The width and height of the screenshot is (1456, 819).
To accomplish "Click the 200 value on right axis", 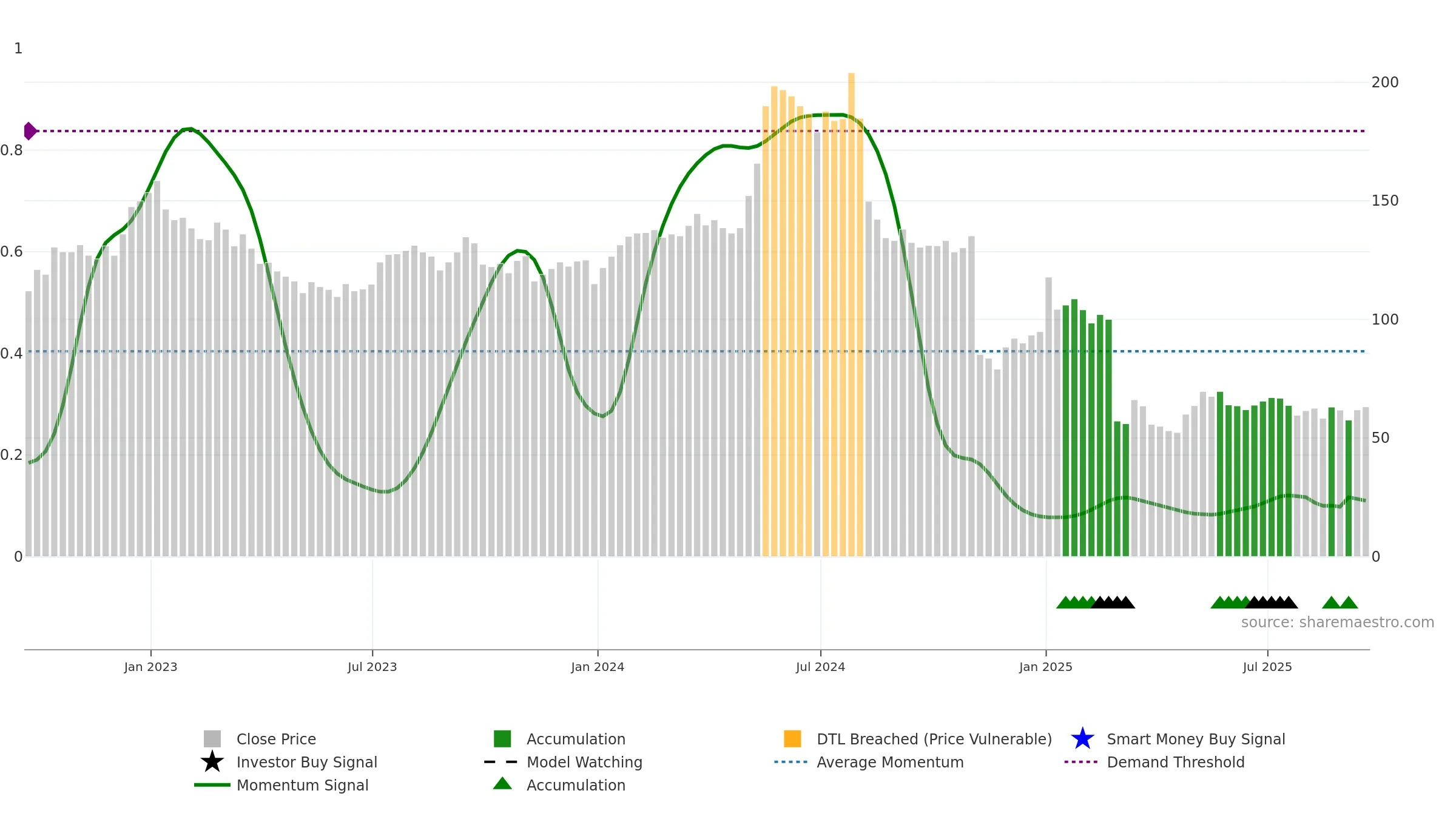I will coord(1385,82).
